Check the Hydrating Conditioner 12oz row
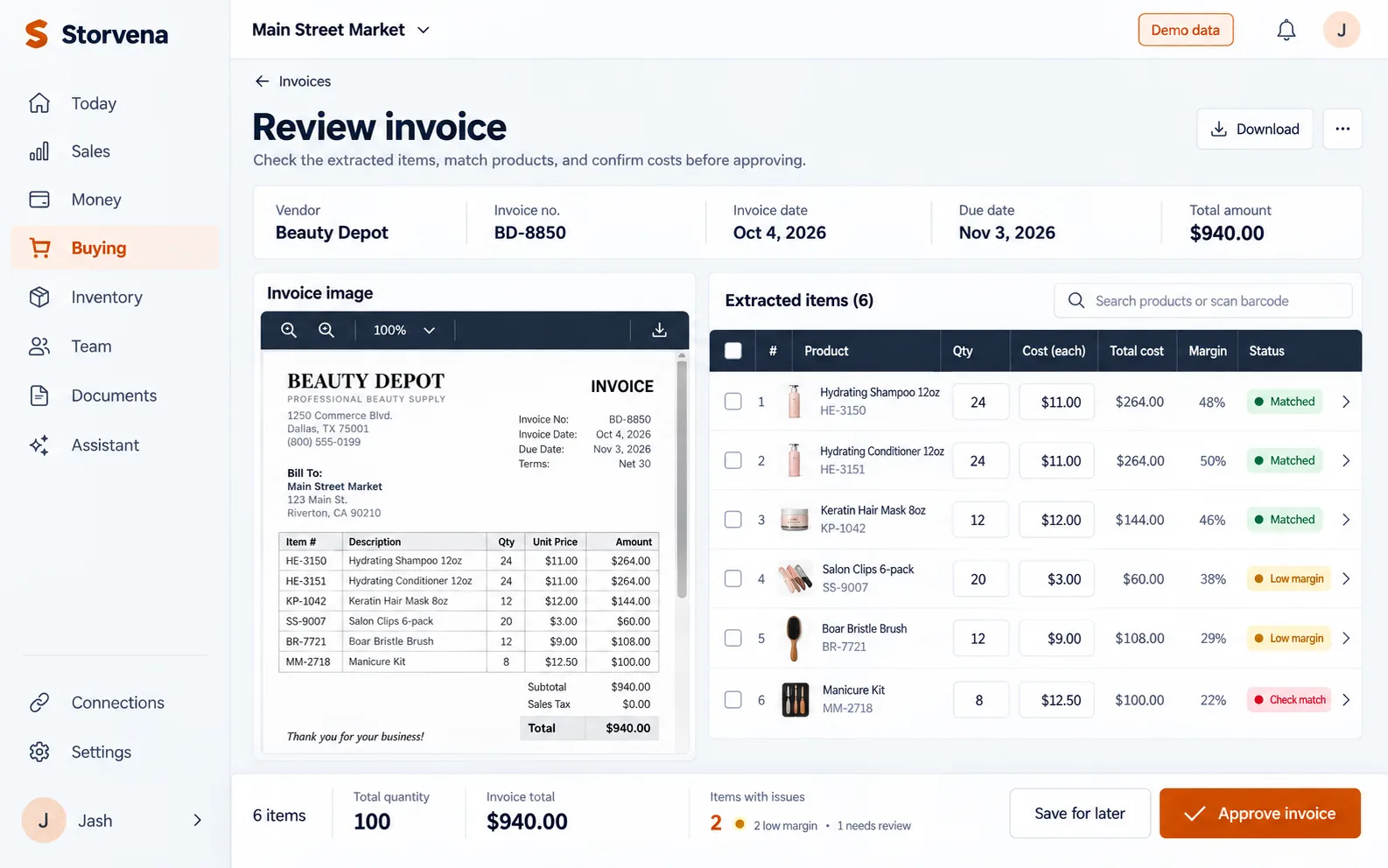 pos(733,460)
